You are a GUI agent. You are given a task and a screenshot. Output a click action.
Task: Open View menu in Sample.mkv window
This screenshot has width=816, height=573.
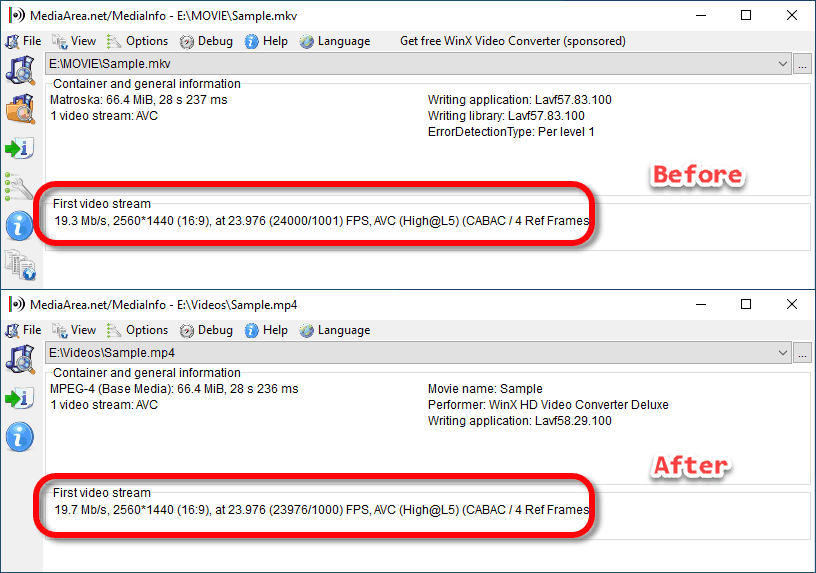pyautogui.click(x=74, y=41)
